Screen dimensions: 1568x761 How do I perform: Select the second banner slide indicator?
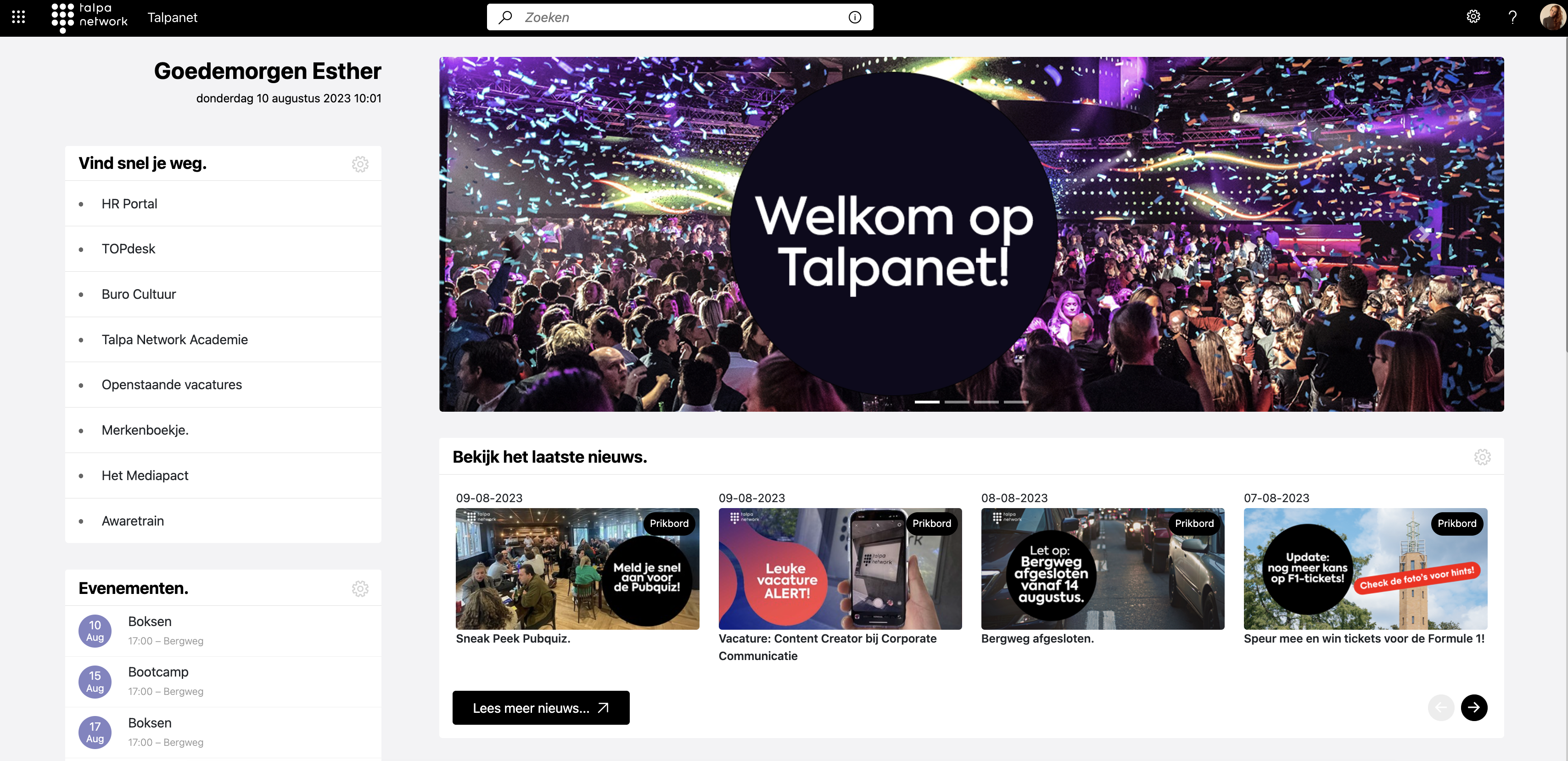click(957, 402)
